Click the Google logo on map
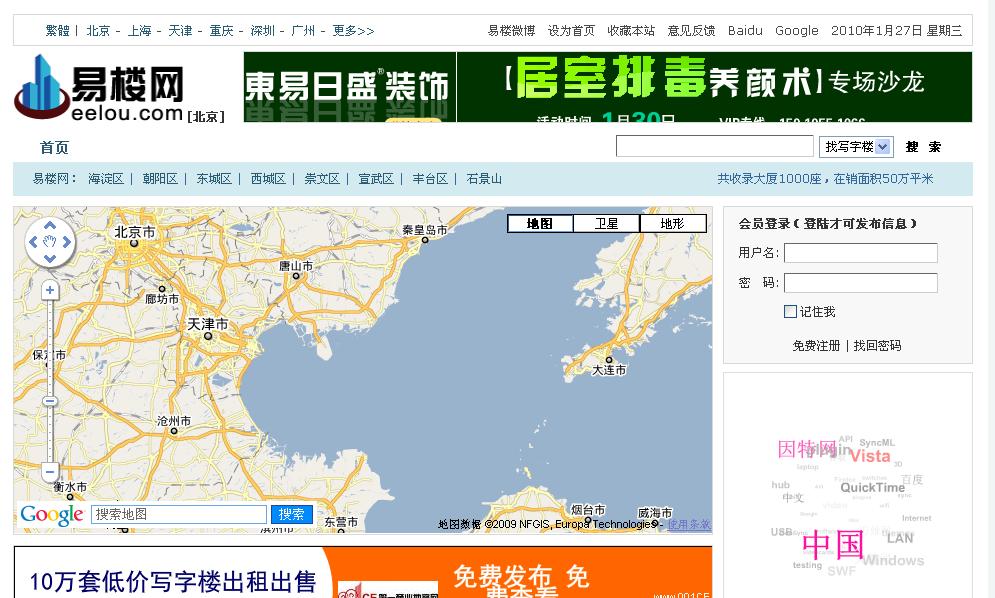 coord(51,515)
